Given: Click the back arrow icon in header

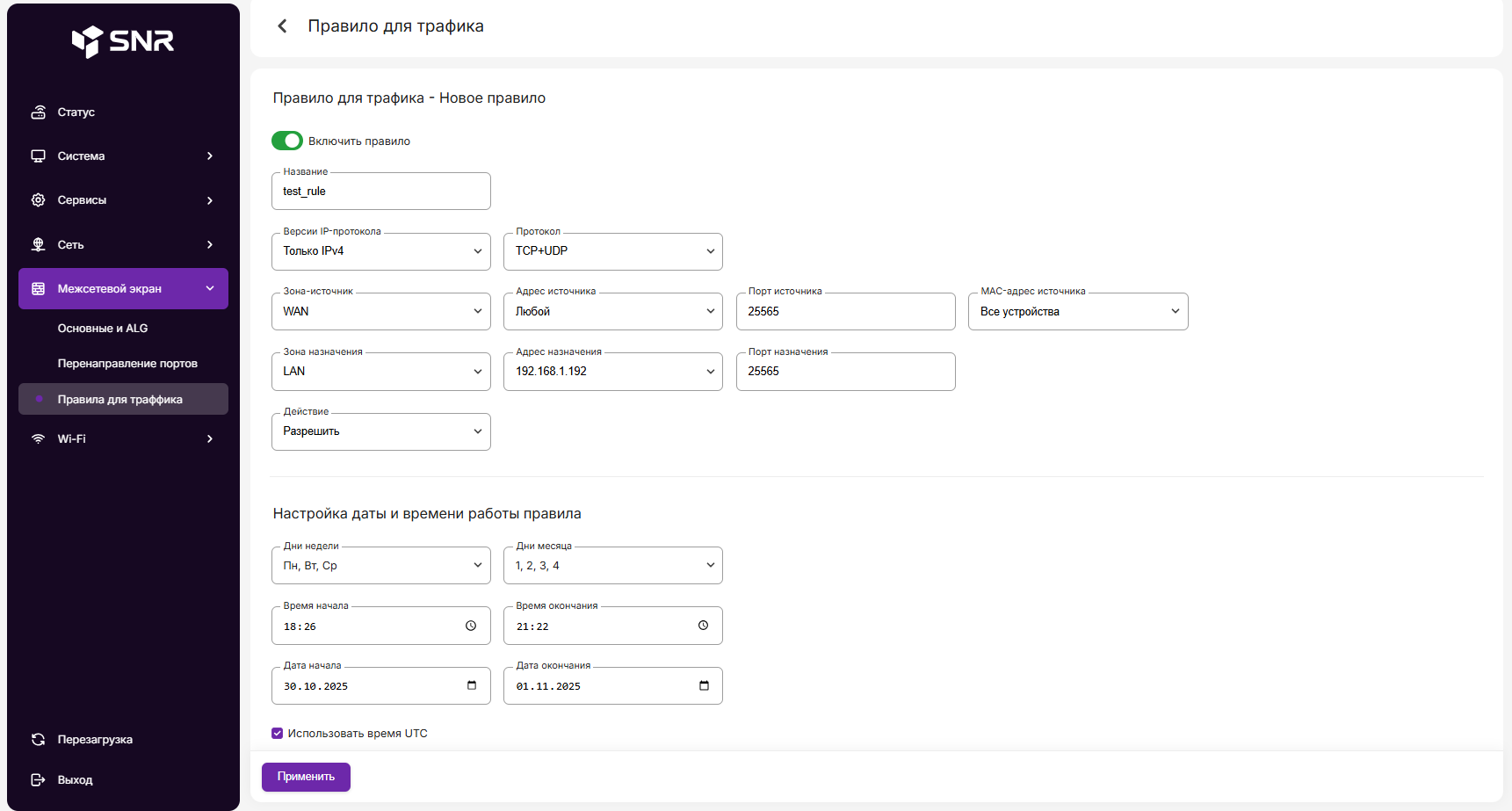Looking at the screenshot, I should tap(282, 26).
